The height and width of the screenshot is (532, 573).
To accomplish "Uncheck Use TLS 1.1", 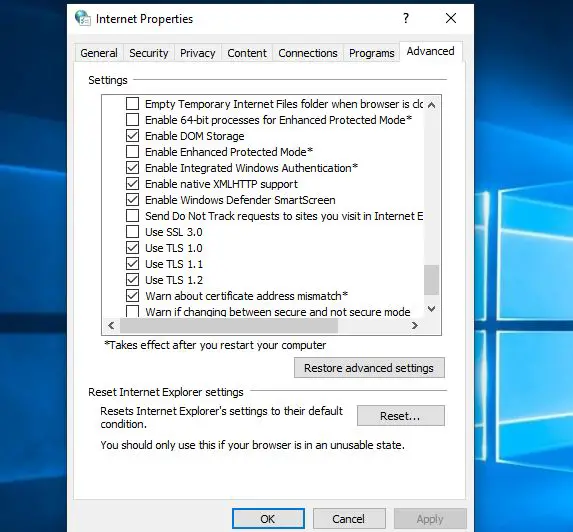I will point(132,264).
